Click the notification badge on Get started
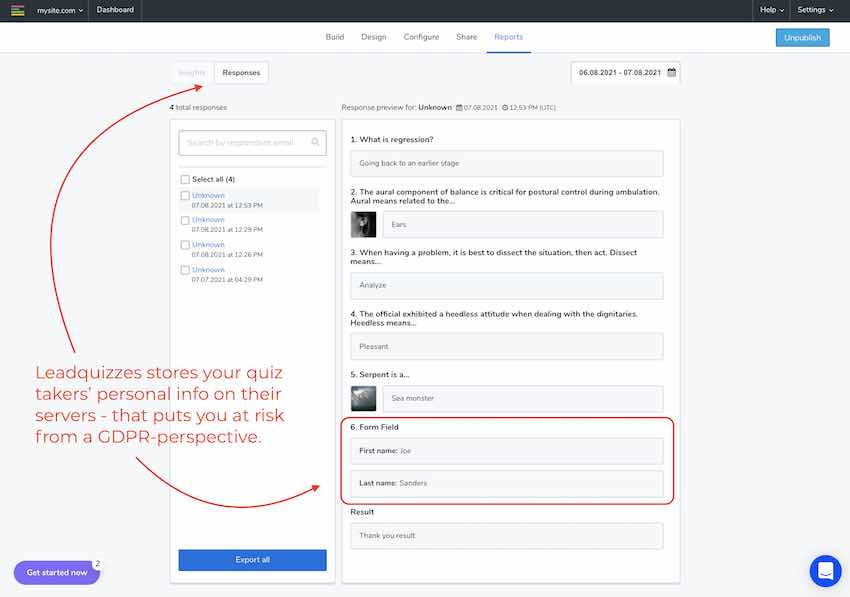 tap(97, 564)
